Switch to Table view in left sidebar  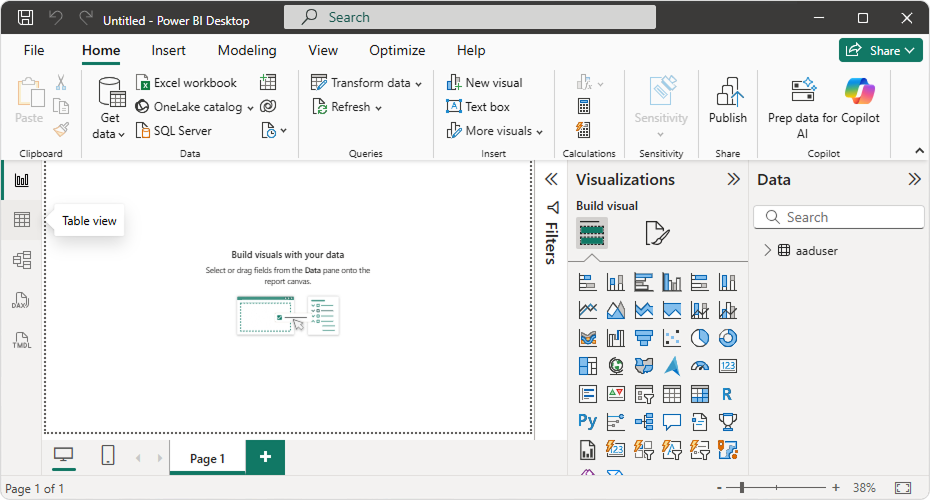coord(21,220)
